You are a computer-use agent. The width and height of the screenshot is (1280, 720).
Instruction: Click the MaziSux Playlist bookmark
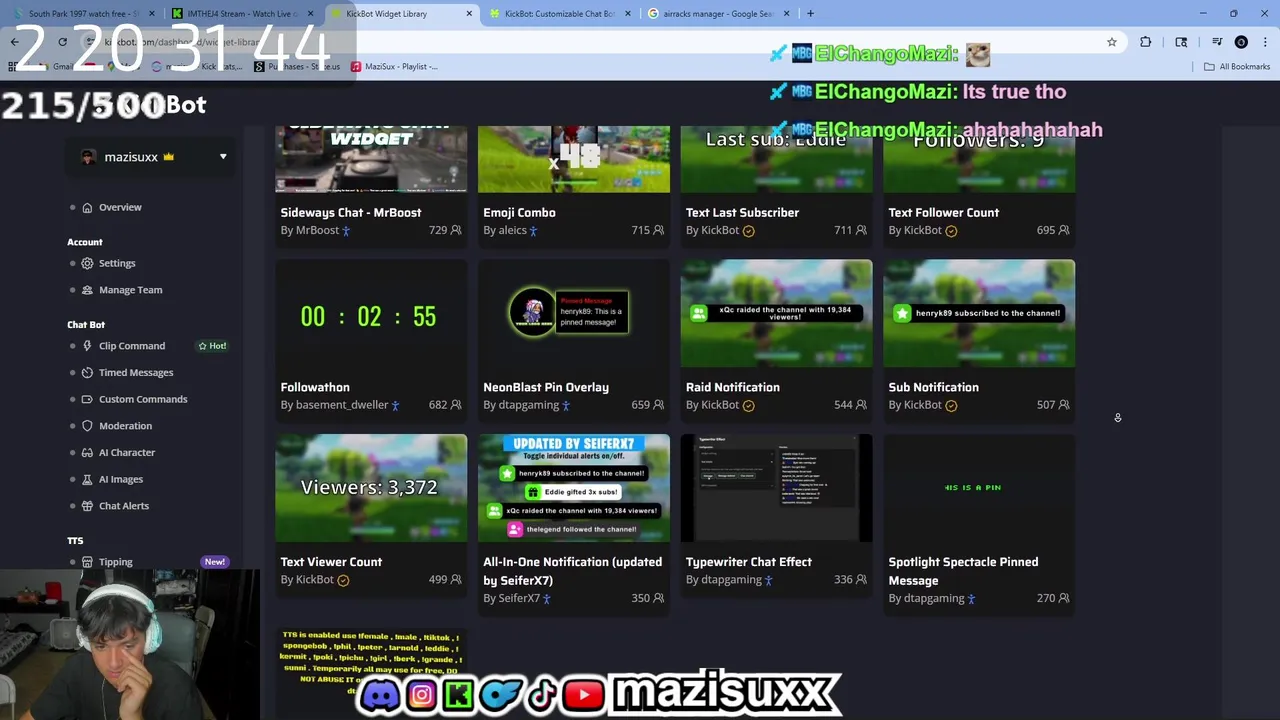(393, 67)
